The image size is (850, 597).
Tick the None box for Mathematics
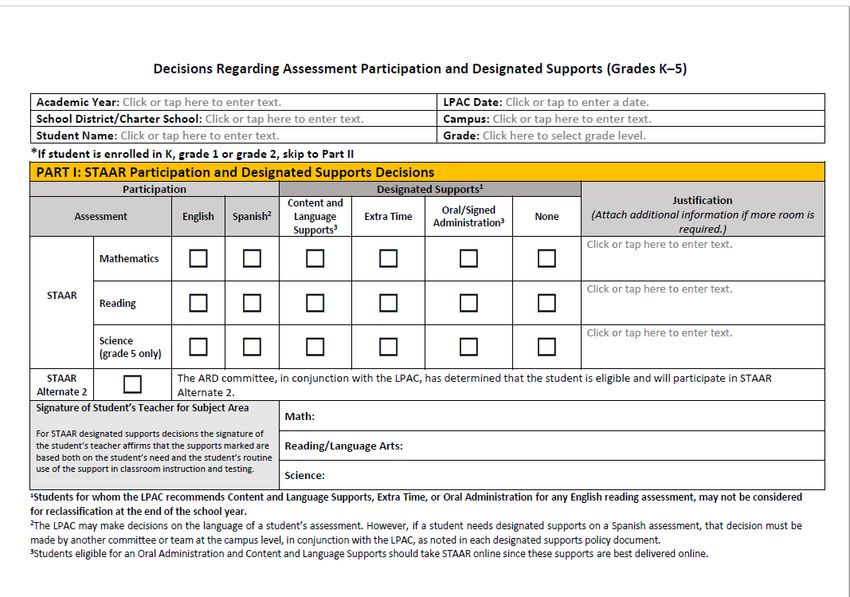point(546,258)
